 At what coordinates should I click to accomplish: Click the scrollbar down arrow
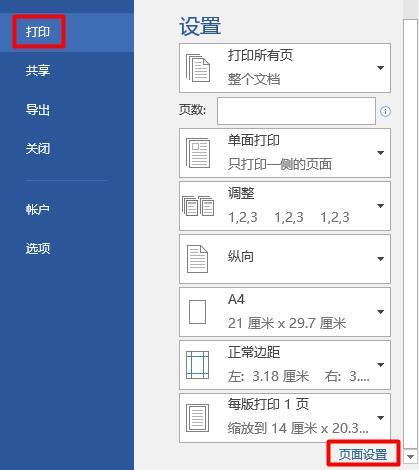(410, 456)
